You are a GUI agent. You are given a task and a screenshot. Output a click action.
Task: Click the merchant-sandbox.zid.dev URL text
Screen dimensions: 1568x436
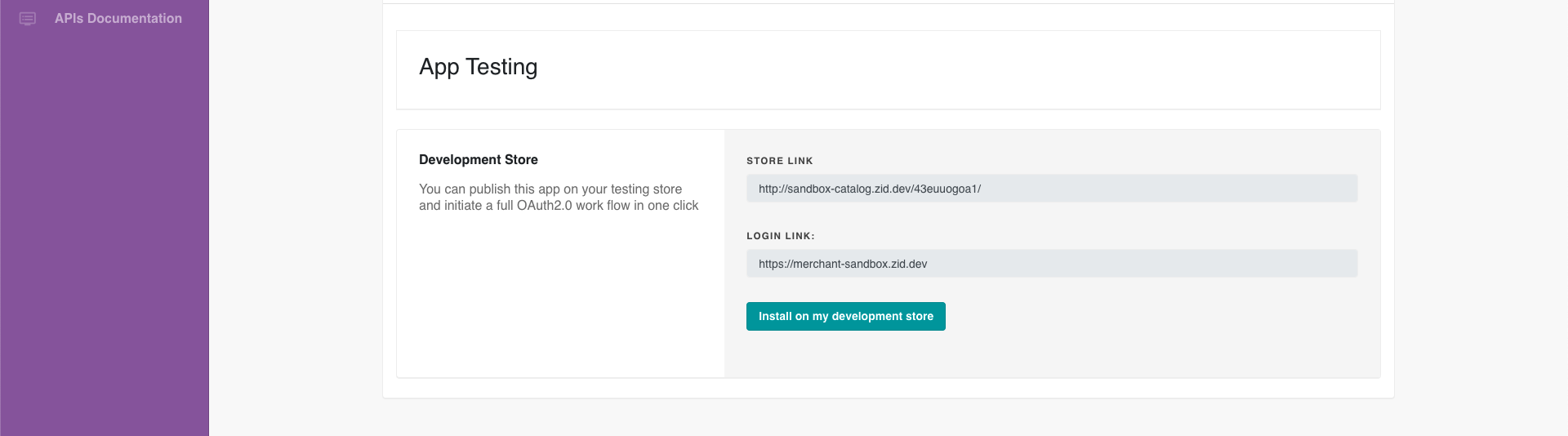pyautogui.click(x=843, y=264)
